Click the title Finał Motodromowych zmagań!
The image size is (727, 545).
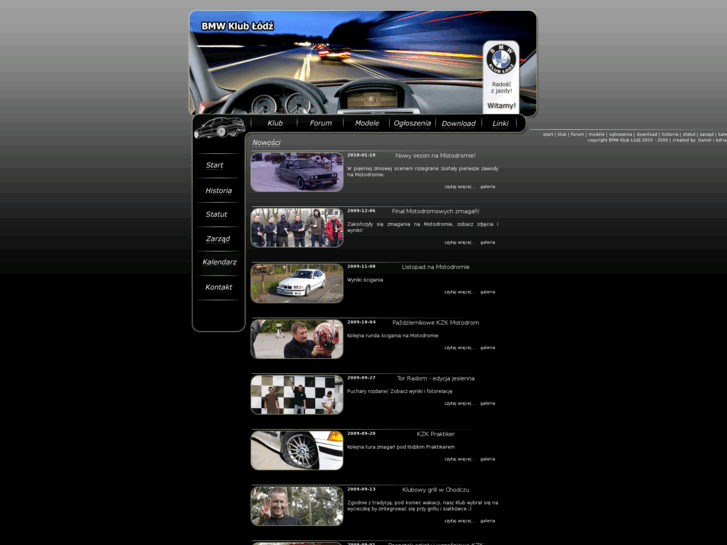435,212
